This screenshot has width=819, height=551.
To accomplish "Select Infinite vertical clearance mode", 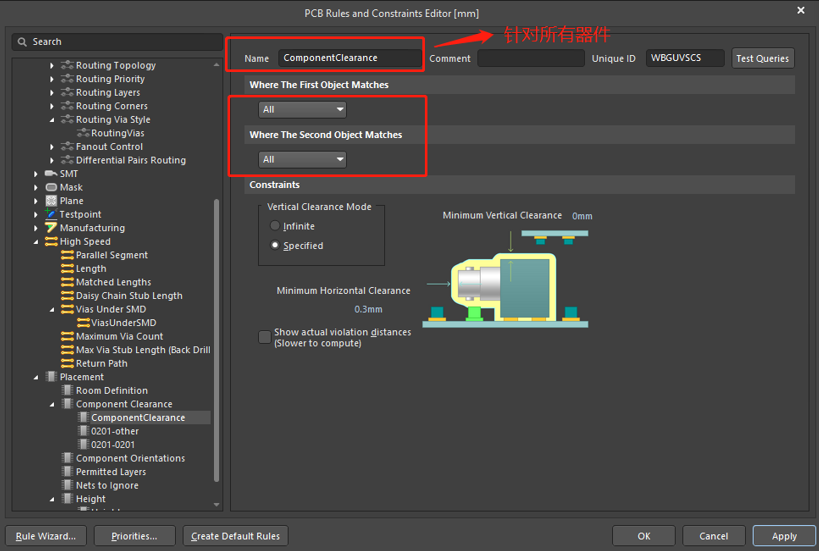I will [275, 226].
